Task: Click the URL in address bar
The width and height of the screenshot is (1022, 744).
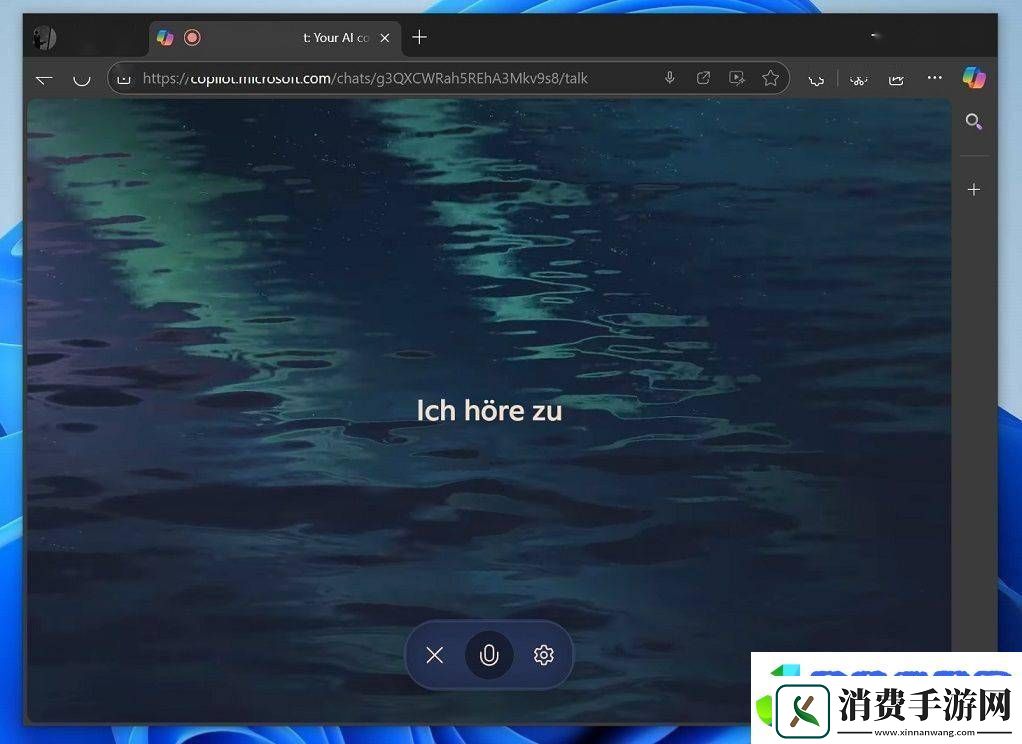Action: tap(365, 78)
